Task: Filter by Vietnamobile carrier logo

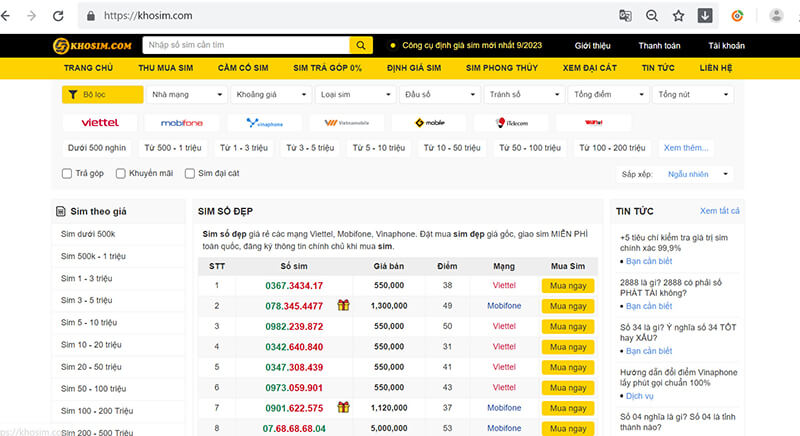Action: 346,122
